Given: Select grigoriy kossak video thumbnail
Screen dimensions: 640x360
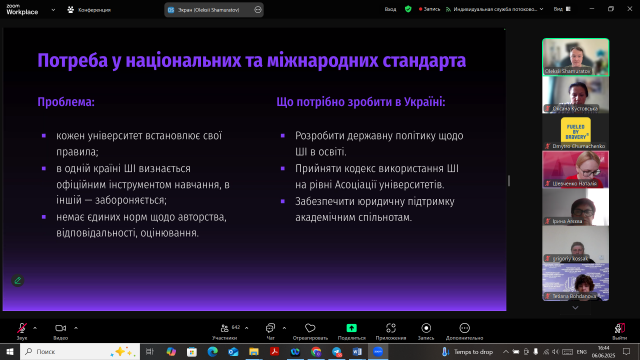Looking at the screenshot, I should click(576, 245).
